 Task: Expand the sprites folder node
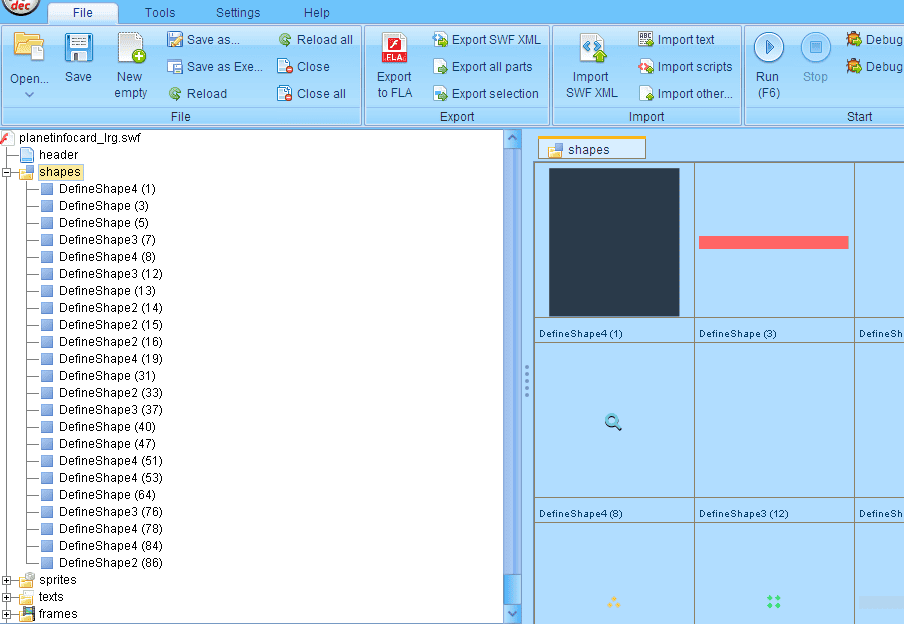(7, 580)
